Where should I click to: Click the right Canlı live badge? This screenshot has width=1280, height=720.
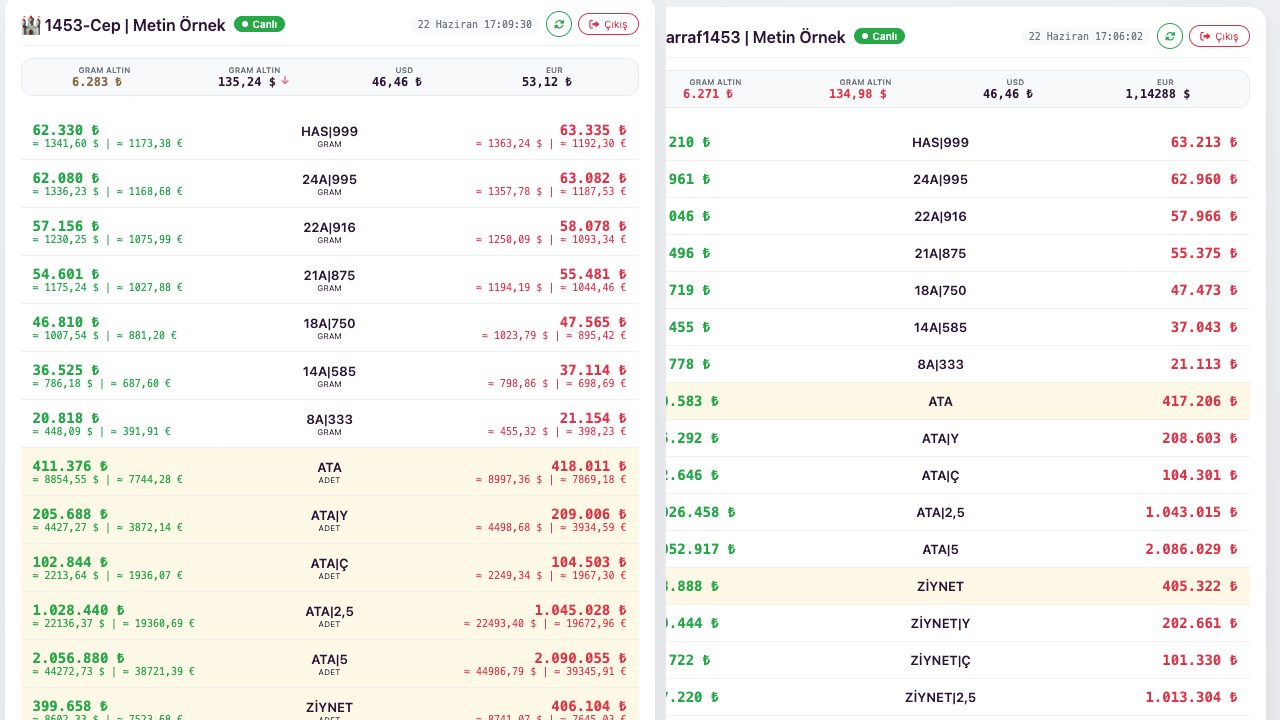point(879,36)
